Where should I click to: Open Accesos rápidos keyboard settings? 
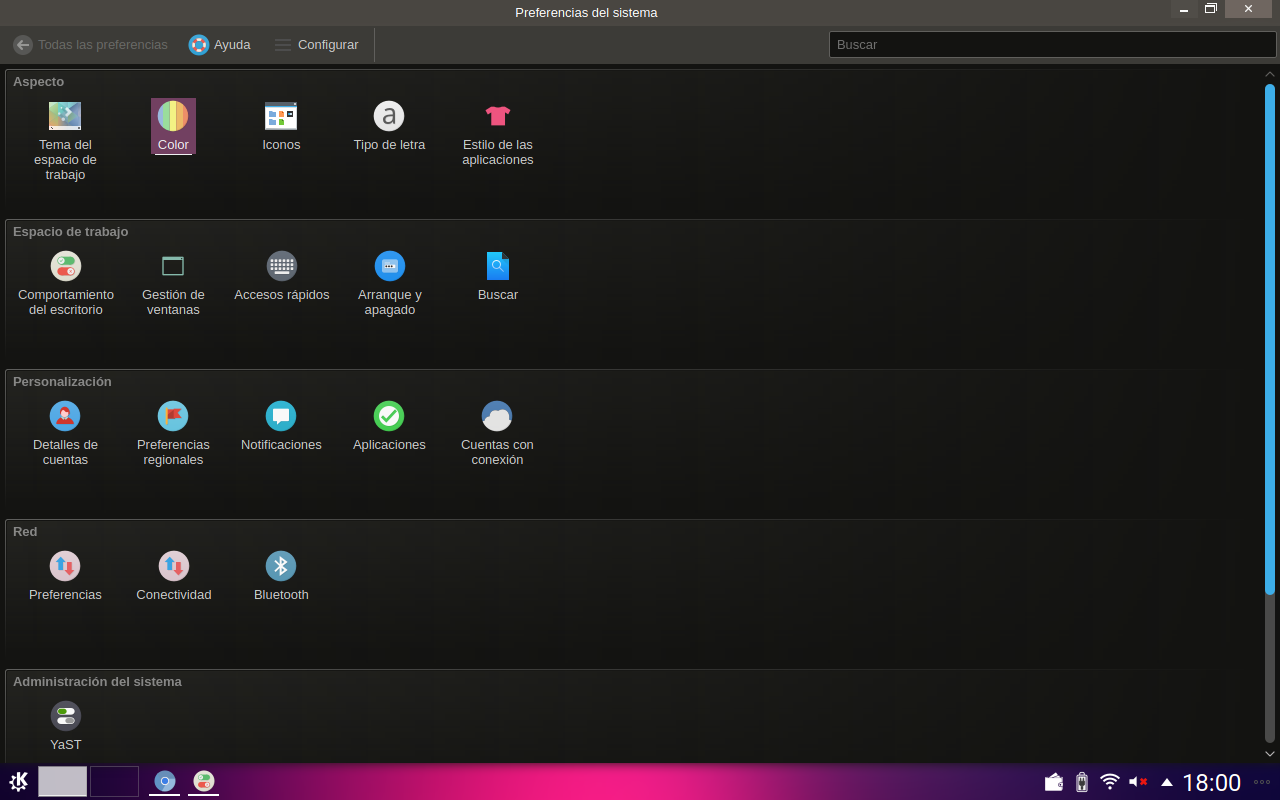[x=281, y=276]
